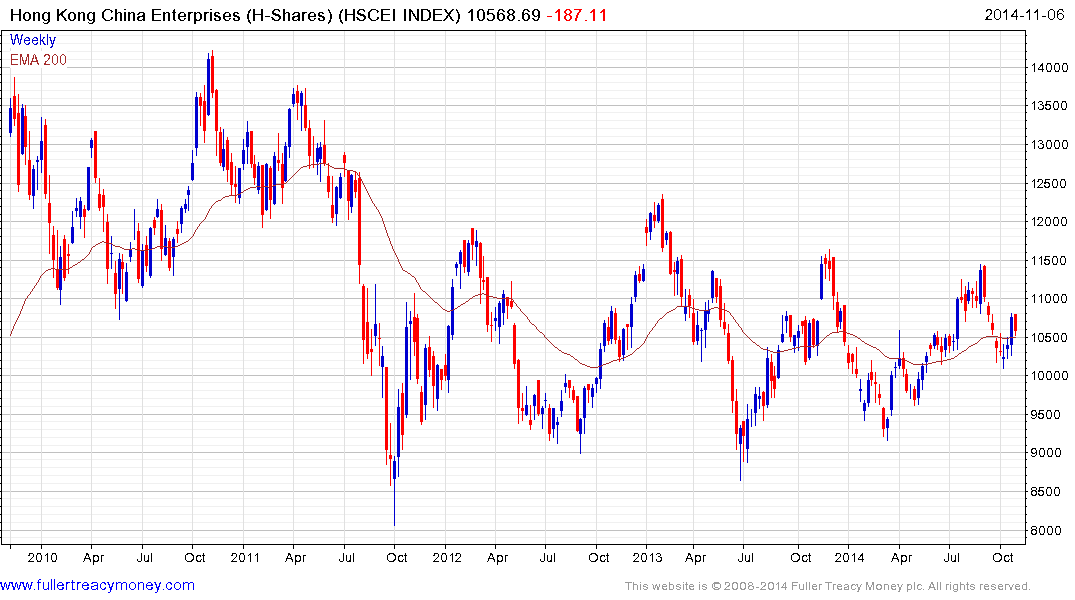Click the latest candlestick at the chart's right edge
1075x600 pixels.
[1015, 324]
